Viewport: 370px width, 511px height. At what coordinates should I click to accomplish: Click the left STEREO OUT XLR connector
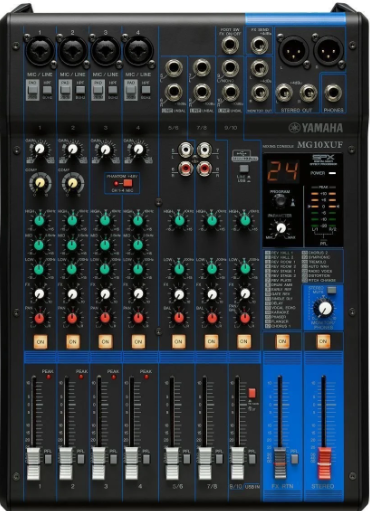293,51
